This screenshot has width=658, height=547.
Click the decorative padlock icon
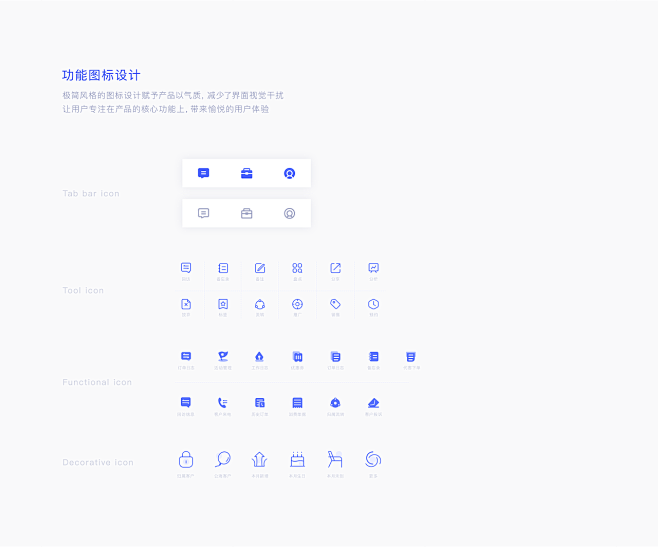point(185,460)
